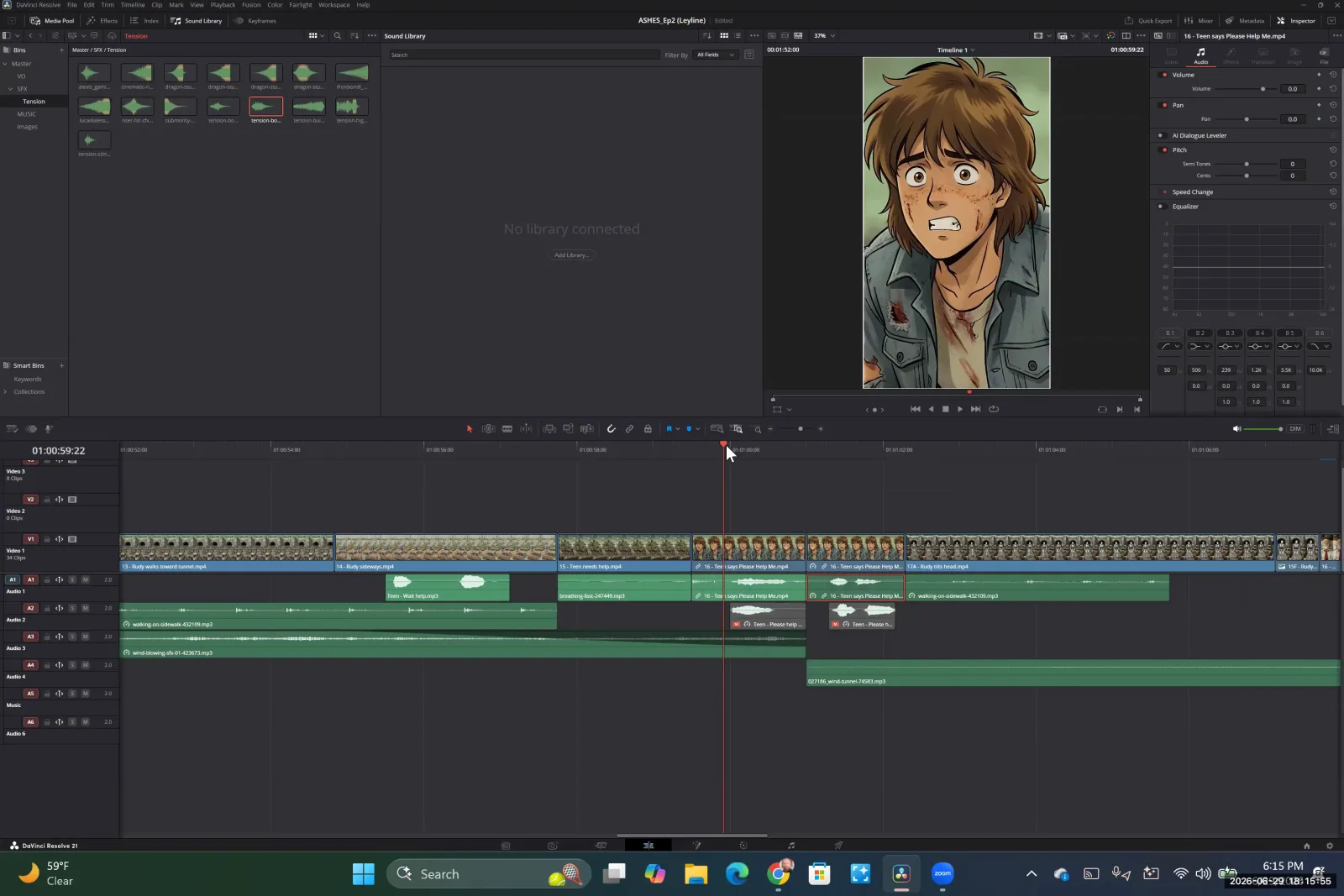Open Google Chrome from the taskbar
1344x896 pixels.
pyautogui.click(x=779, y=874)
